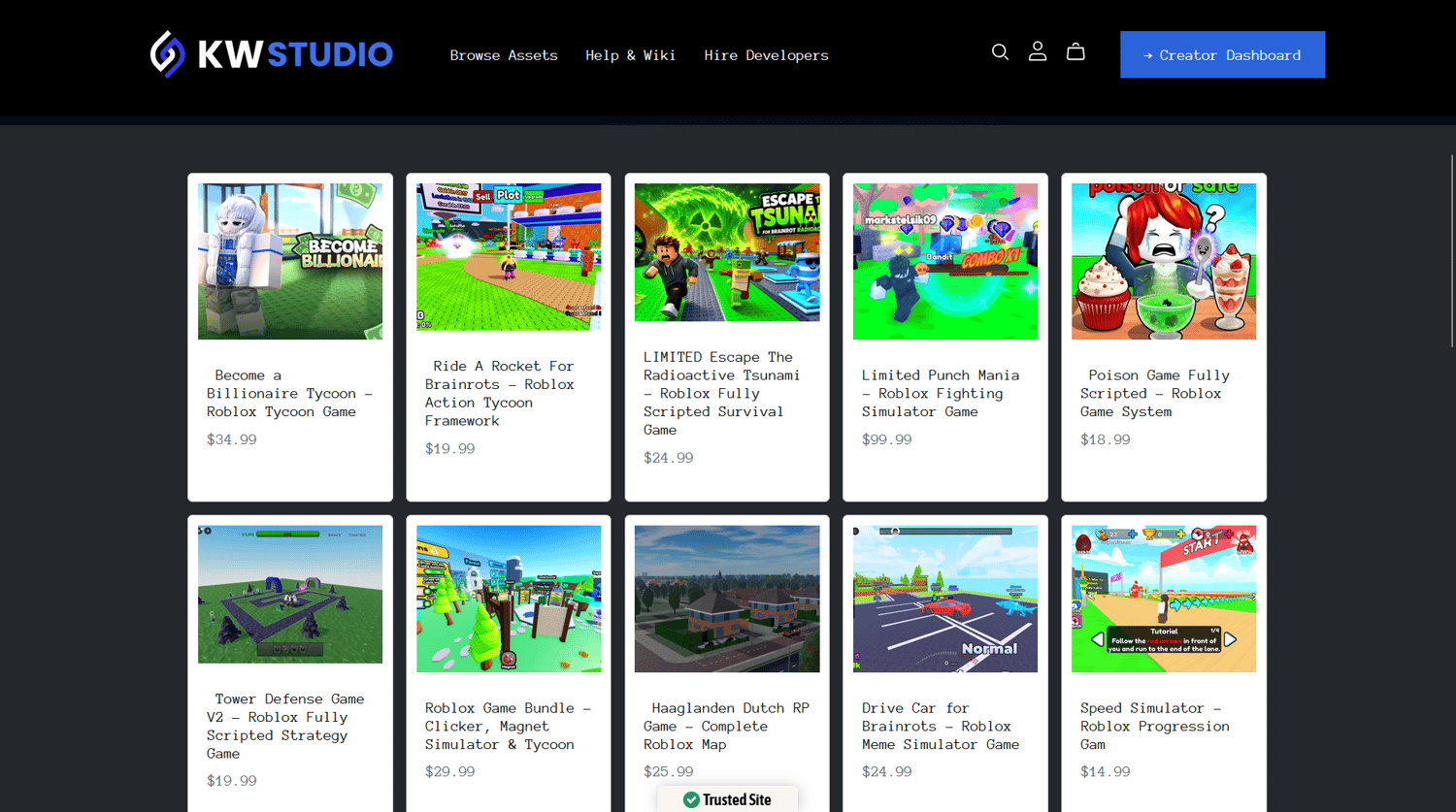
Task: Open Roblox Game Bundle thumbnail
Action: point(509,599)
